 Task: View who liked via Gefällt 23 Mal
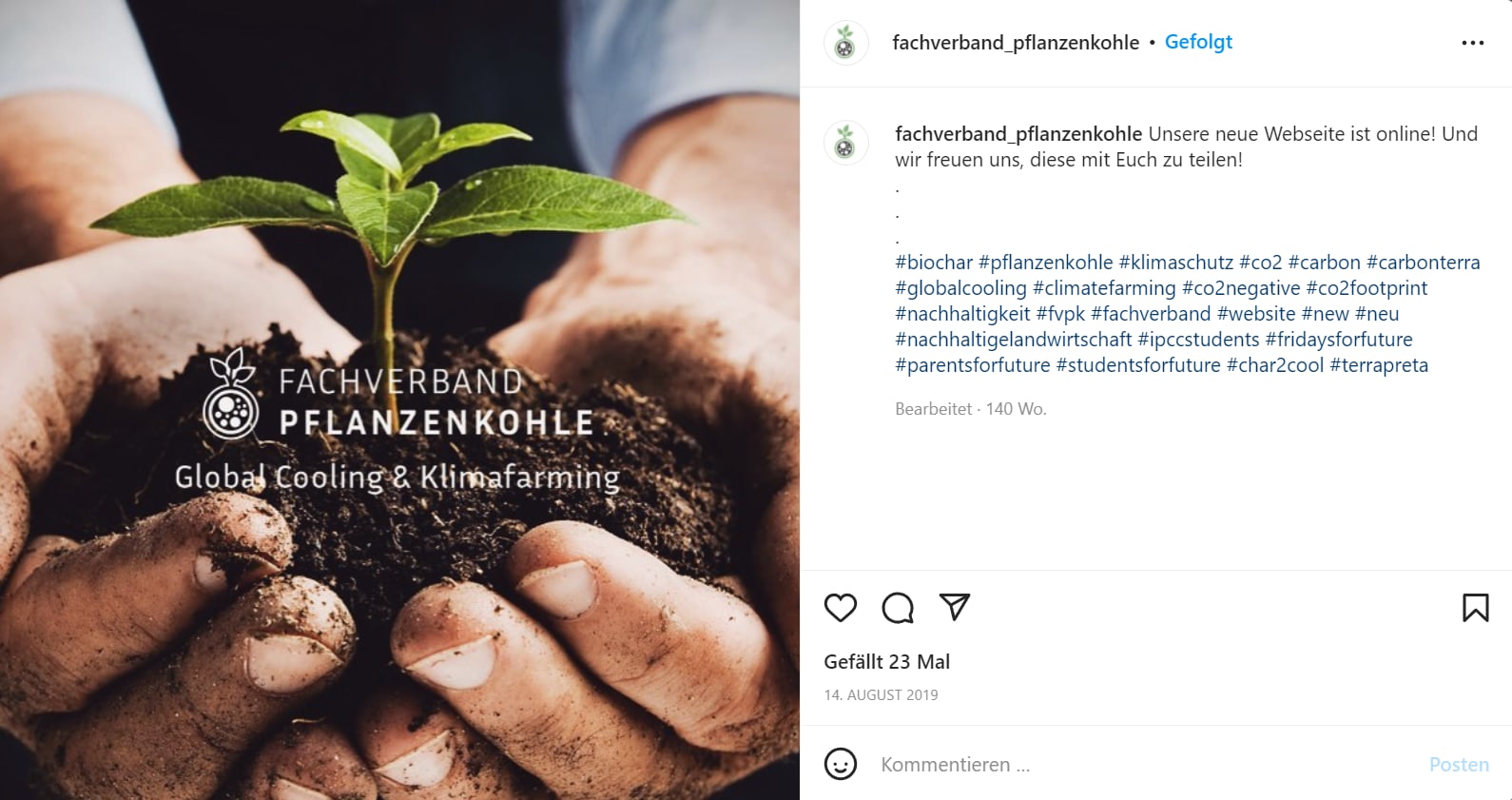886,662
